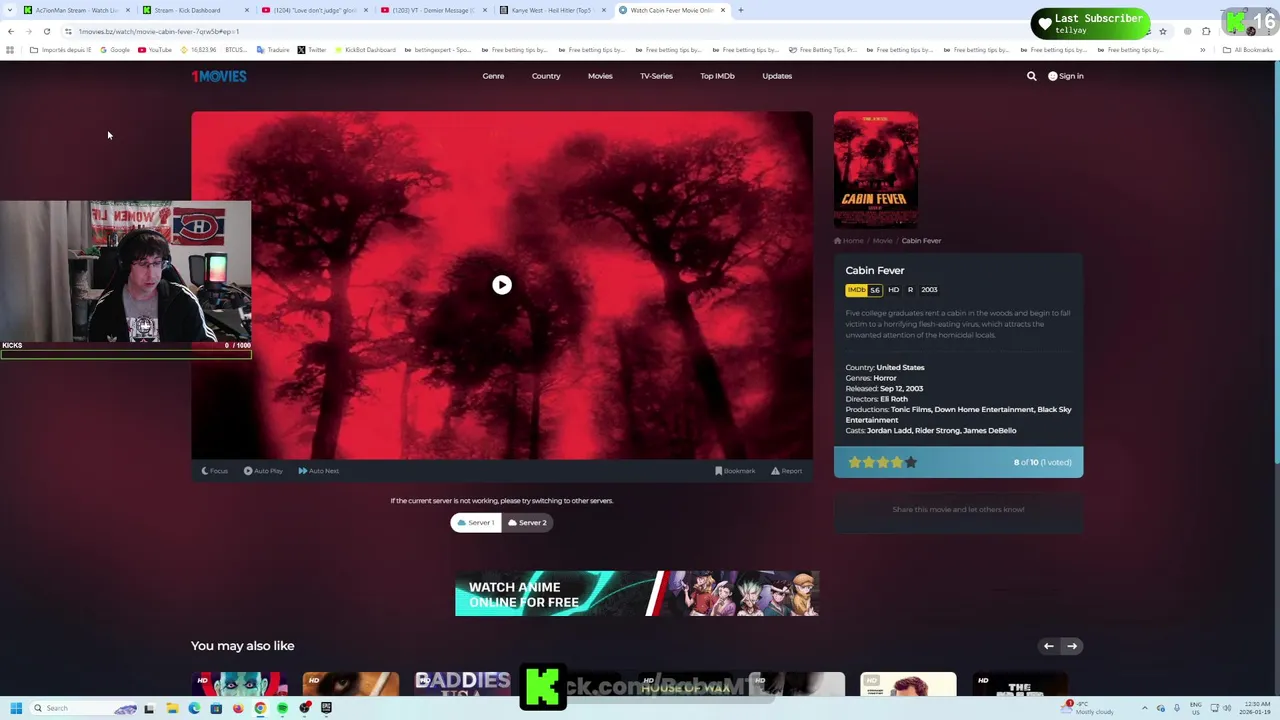The image size is (1280, 720).
Task: Open the Cabin Fever poster thumbnail
Action: (876, 170)
